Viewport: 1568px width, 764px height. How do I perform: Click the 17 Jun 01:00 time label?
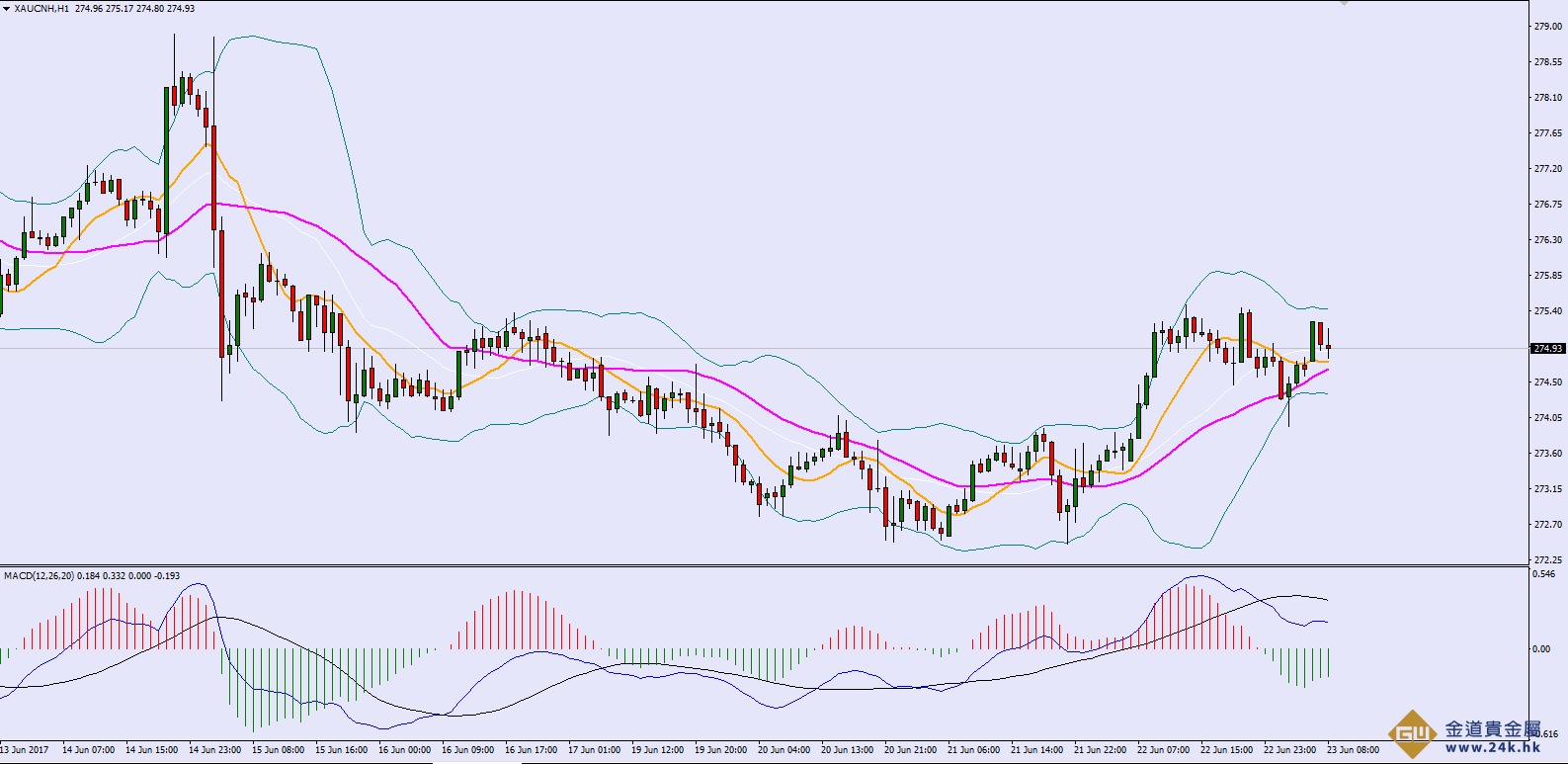tap(594, 750)
